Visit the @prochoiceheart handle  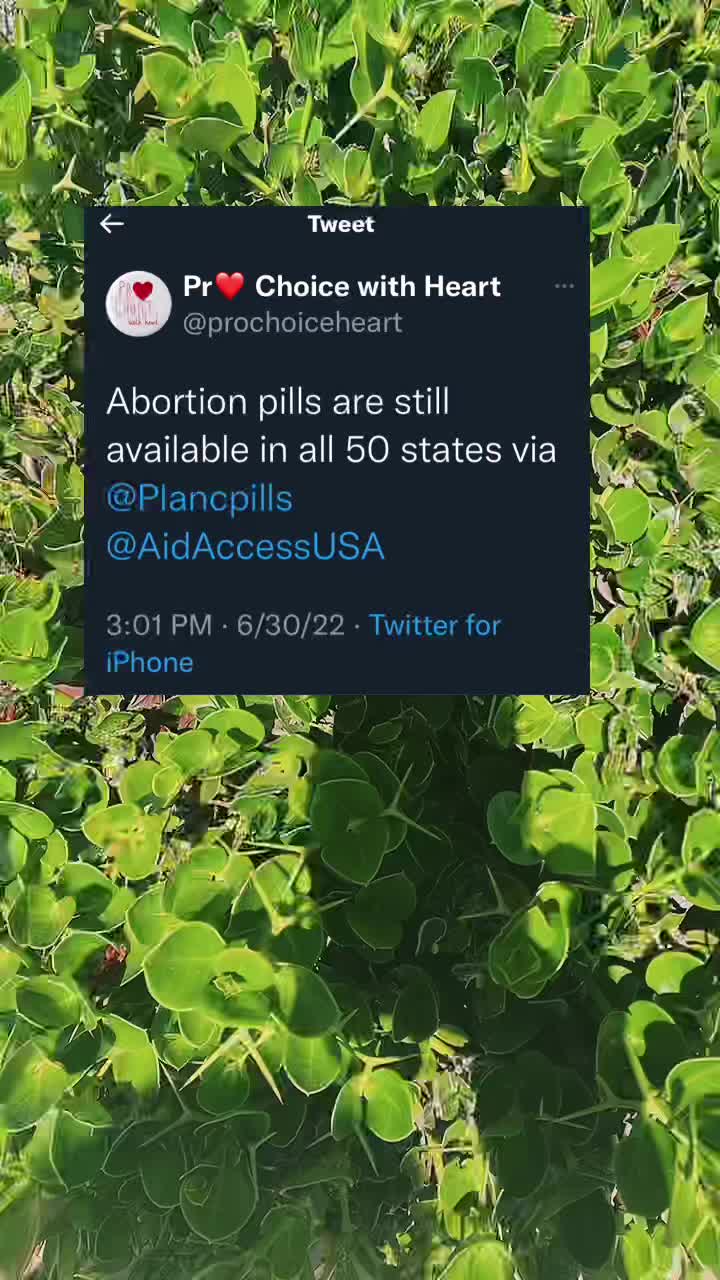point(293,322)
